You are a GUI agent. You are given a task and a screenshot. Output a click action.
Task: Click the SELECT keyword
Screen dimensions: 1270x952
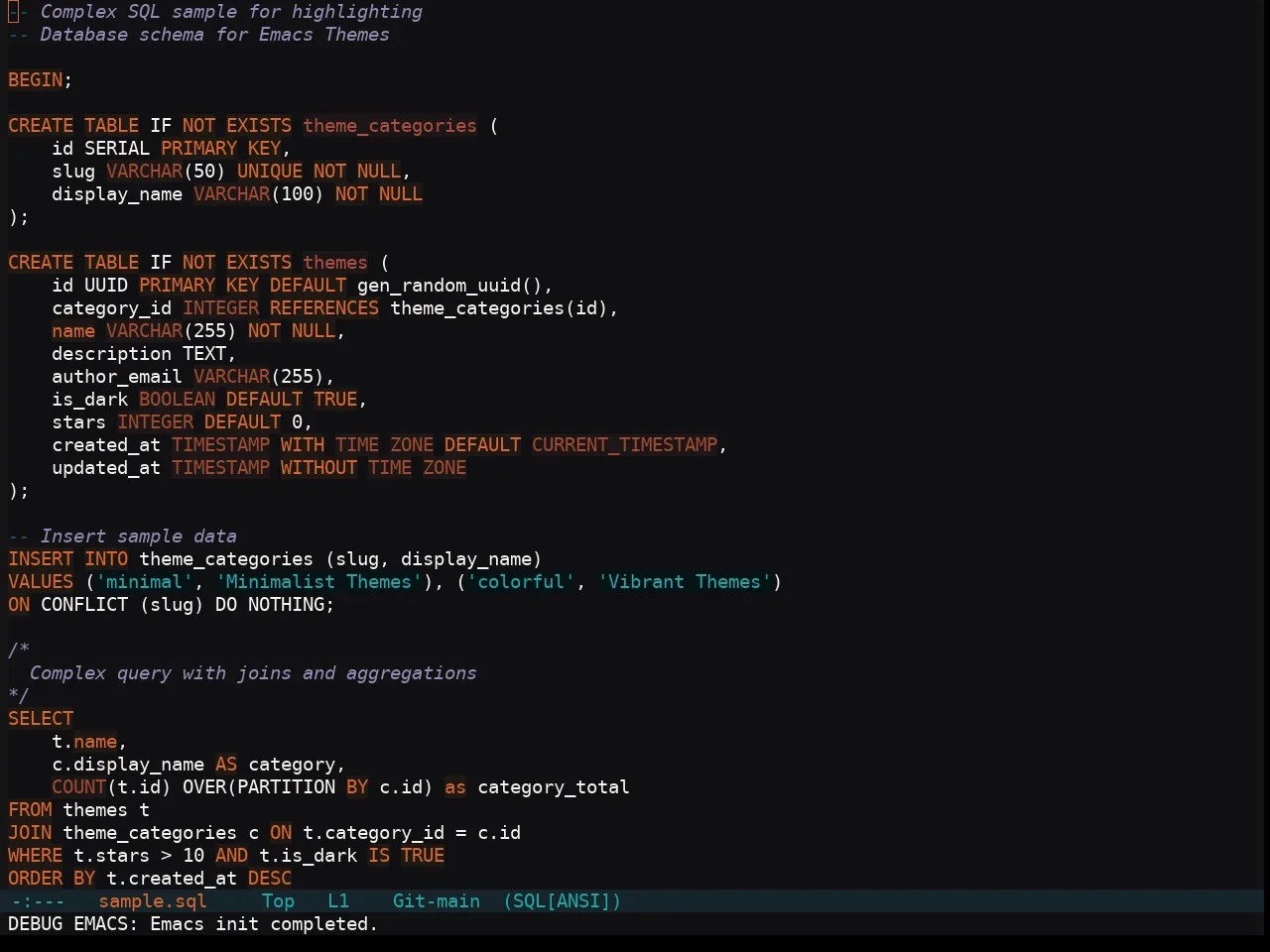pyautogui.click(x=41, y=719)
